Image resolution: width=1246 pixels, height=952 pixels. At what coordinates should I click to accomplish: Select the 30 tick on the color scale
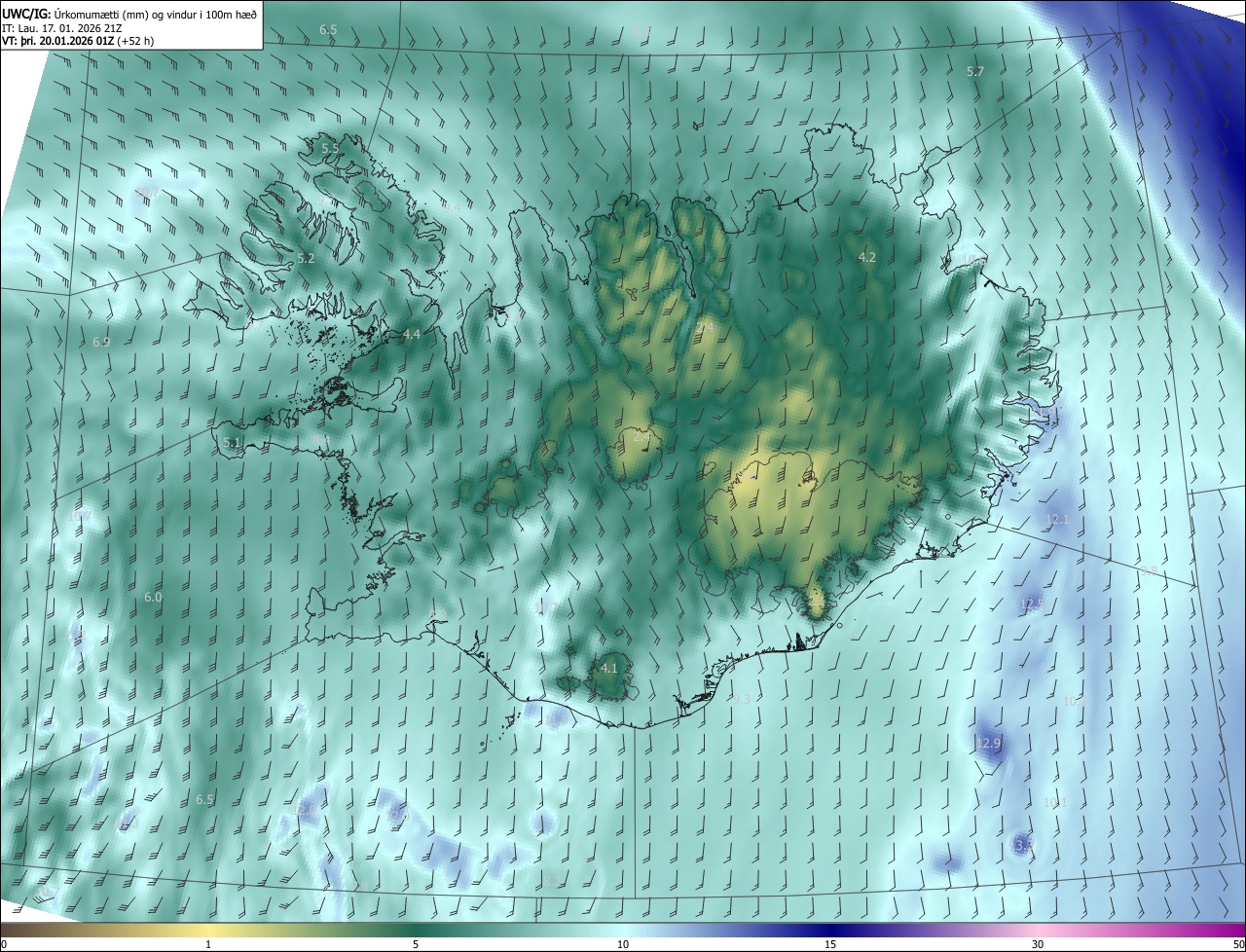1038,944
